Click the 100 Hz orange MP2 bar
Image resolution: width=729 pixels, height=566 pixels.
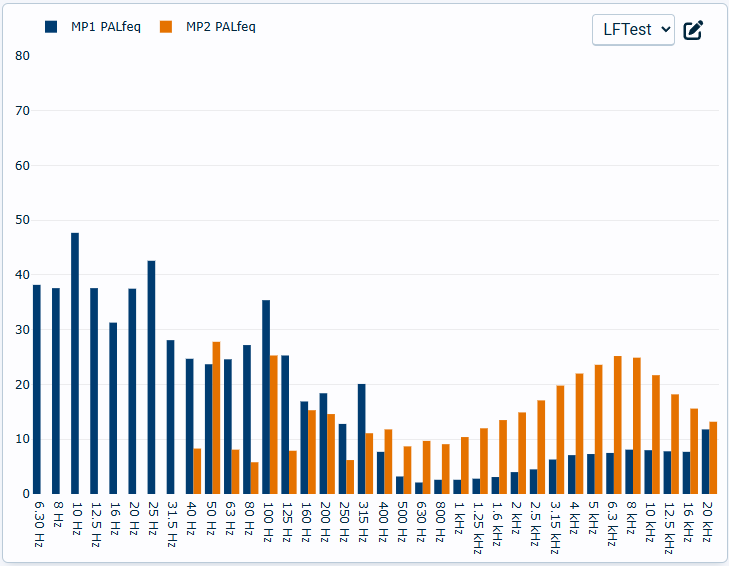coord(274,425)
